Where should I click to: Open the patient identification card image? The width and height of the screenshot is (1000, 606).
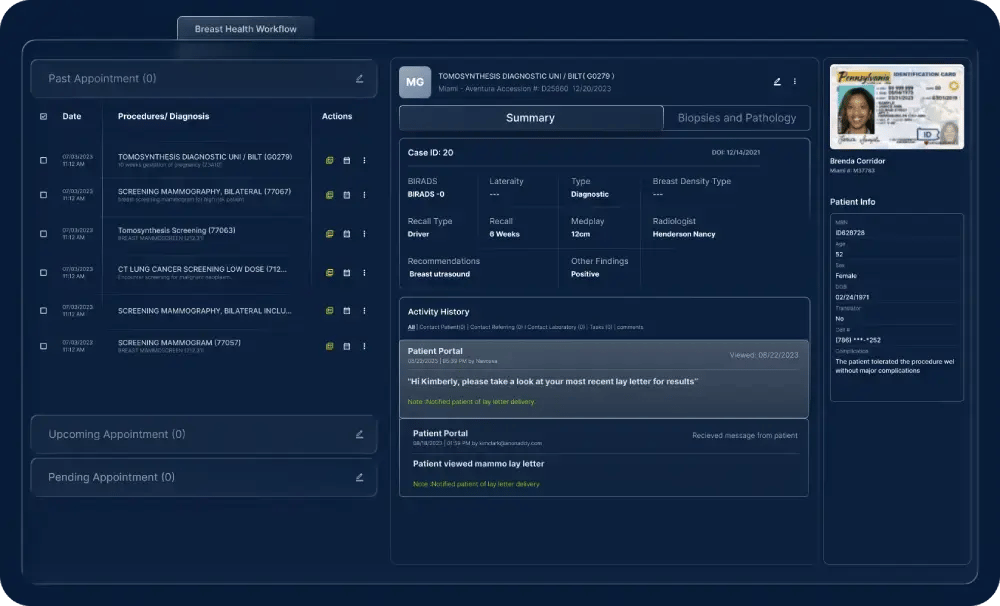pyautogui.click(x=896, y=107)
